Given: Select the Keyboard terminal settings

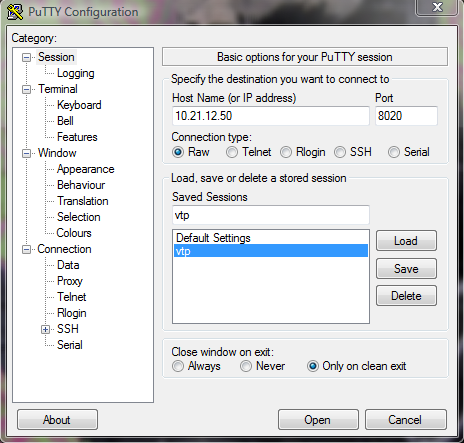Looking at the screenshot, I should pyautogui.click(x=79, y=105).
